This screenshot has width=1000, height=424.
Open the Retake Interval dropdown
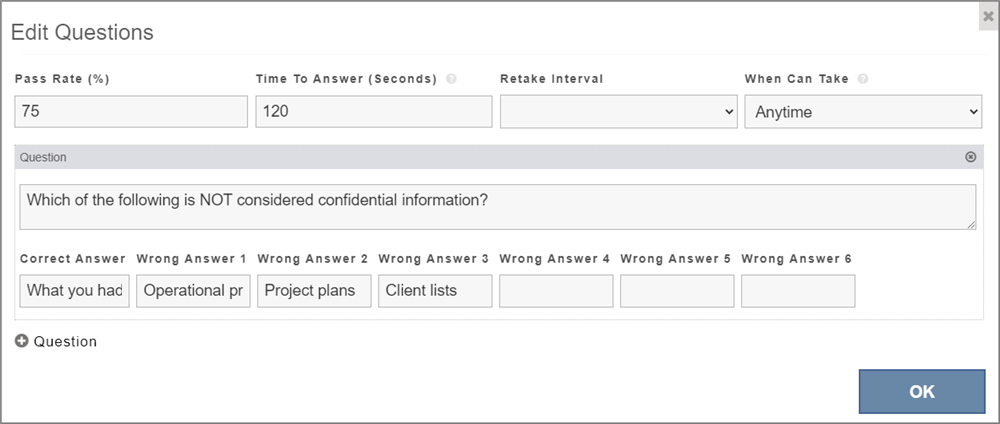point(619,112)
